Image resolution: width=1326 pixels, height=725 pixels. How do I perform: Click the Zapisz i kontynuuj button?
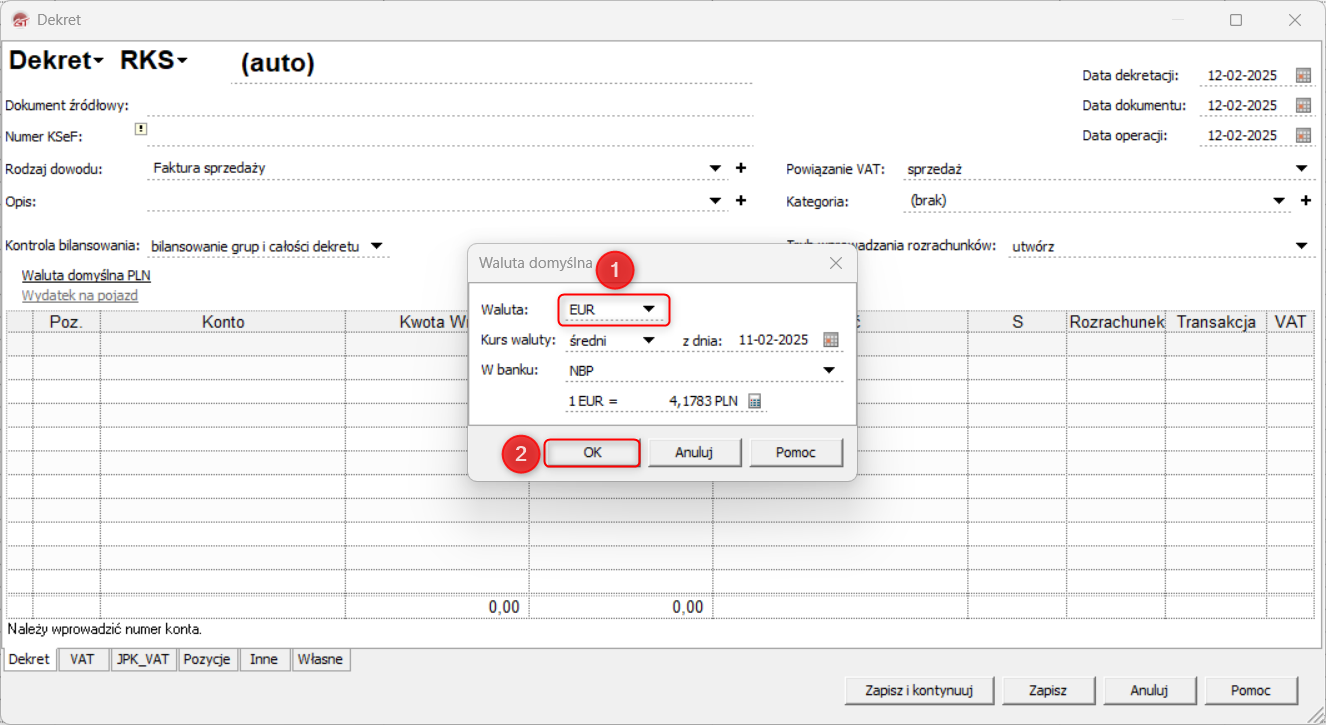coord(918,690)
